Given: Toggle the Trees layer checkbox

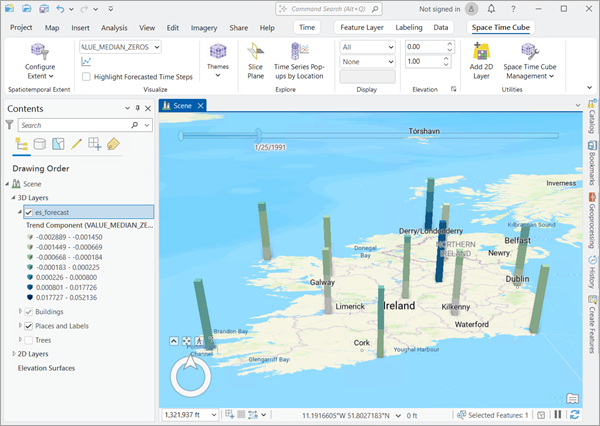Looking at the screenshot, I should click(29, 340).
